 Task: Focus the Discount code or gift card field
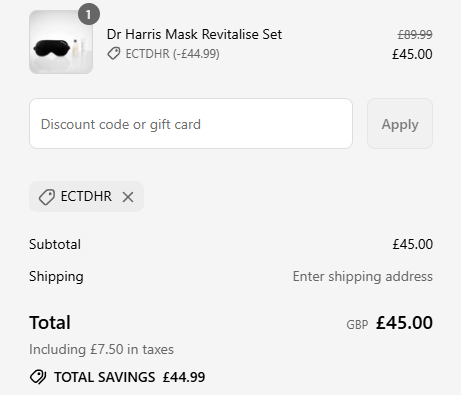191,124
